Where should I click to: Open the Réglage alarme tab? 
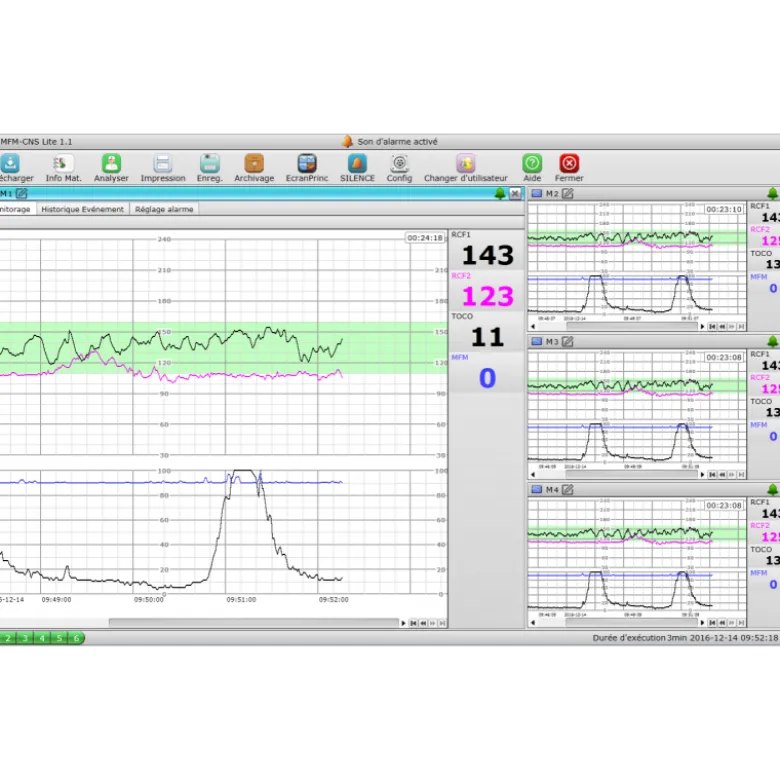164,209
